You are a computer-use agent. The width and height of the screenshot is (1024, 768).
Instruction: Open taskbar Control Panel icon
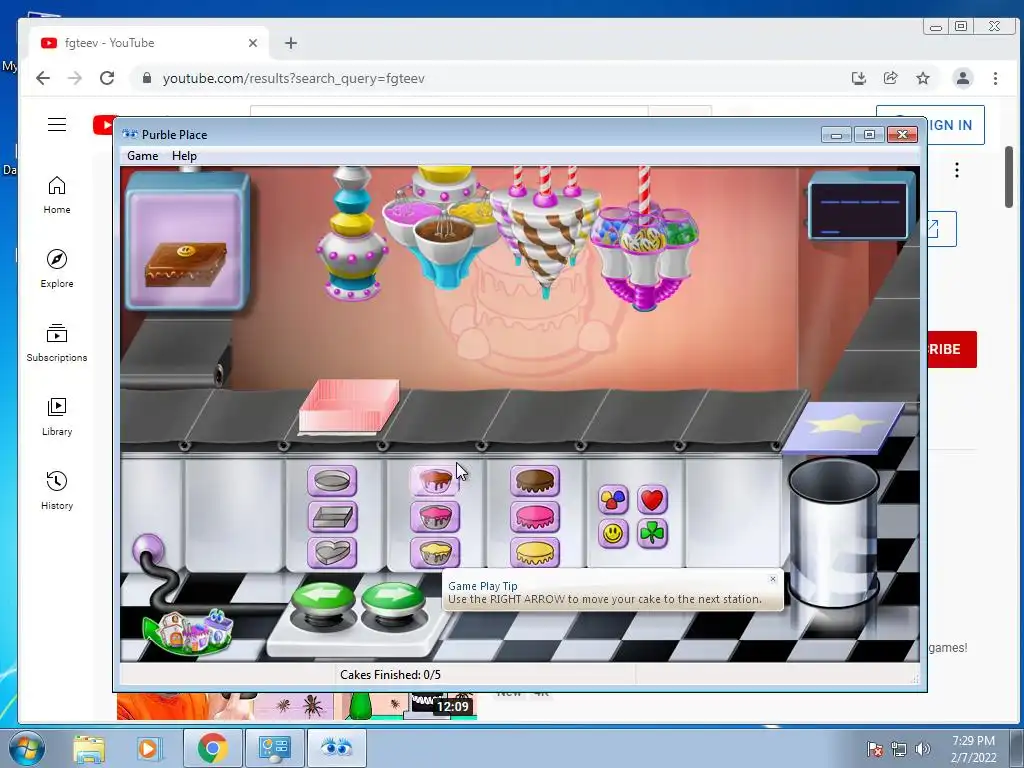tap(274, 748)
